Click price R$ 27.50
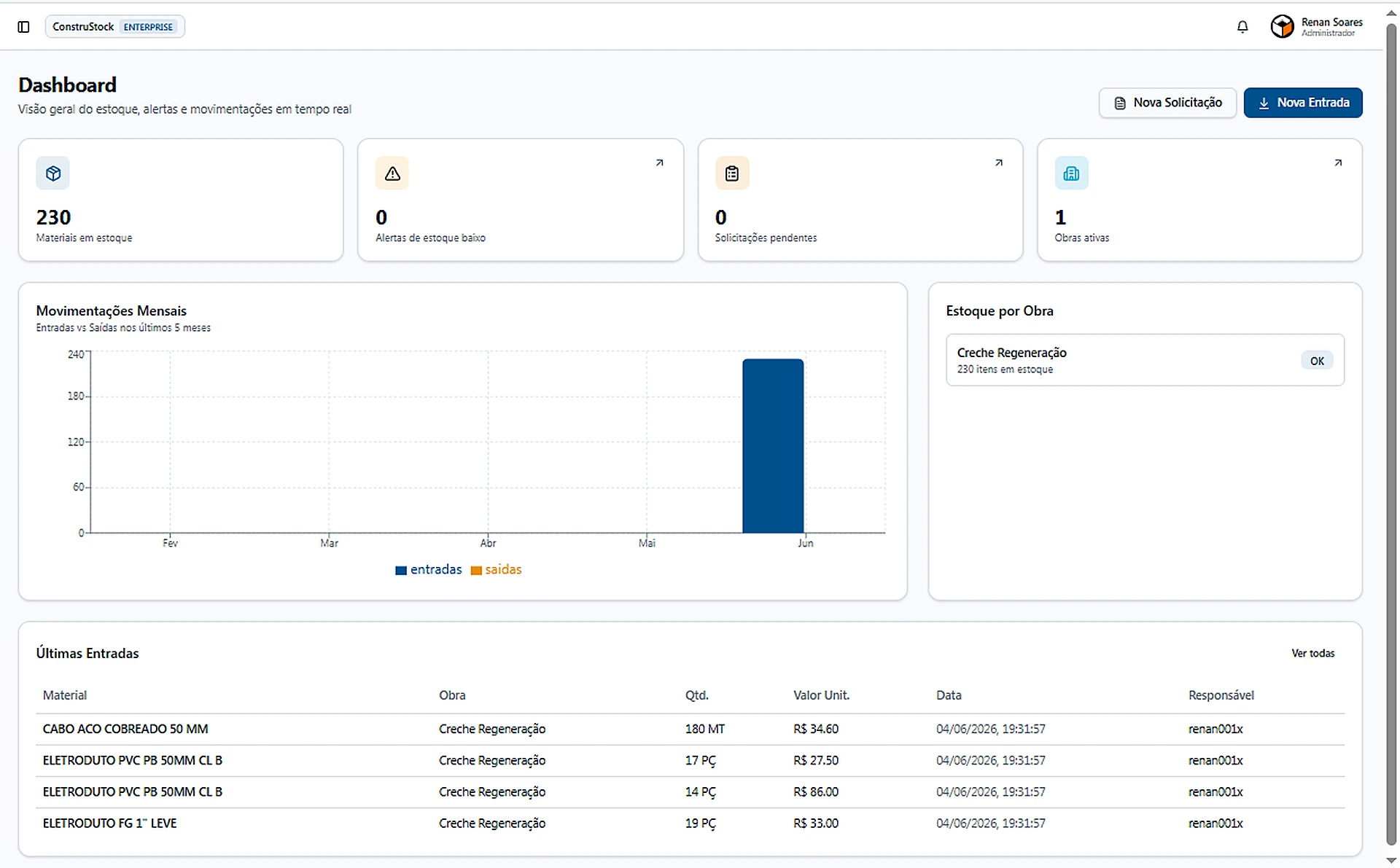Image resolution: width=1400 pixels, height=868 pixels. [x=816, y=761]
